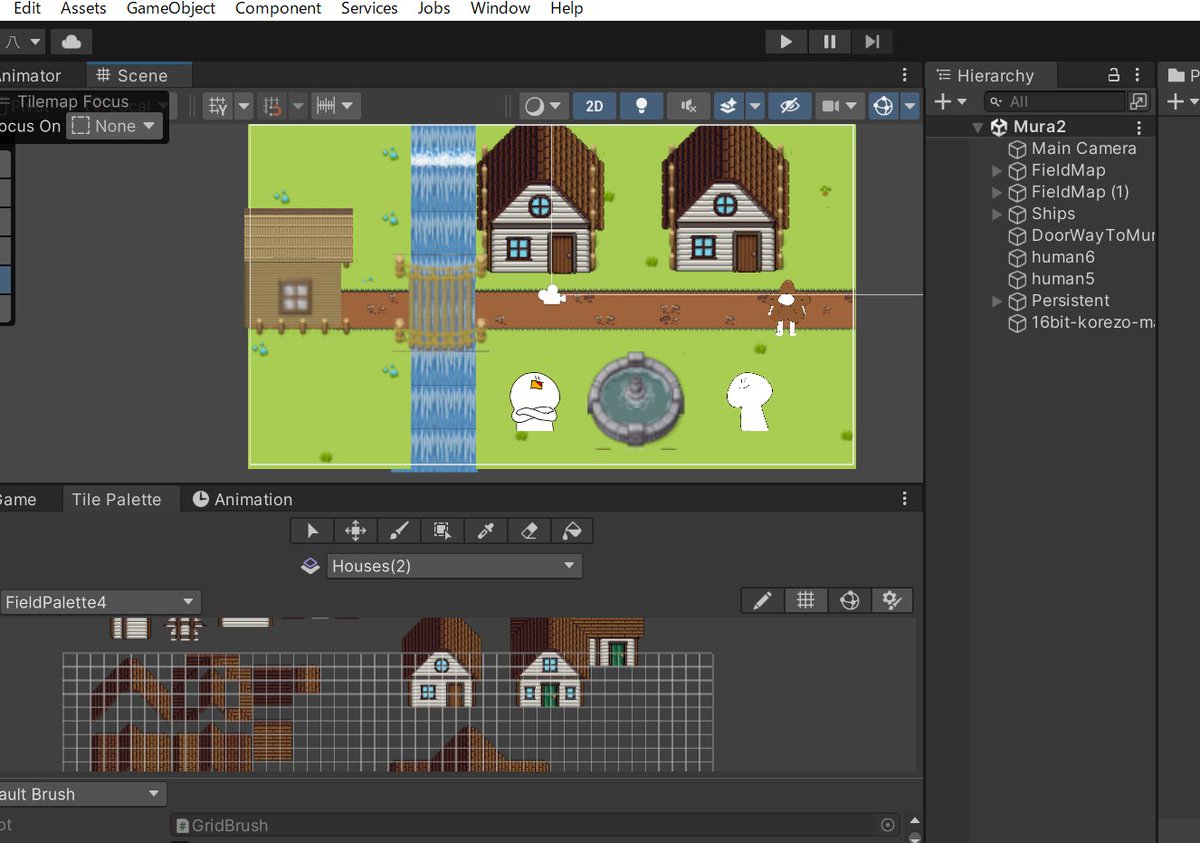This screenshot has height=843, width=1200.
Task: Open the GameObject menu
Action: tap(171, 8)
